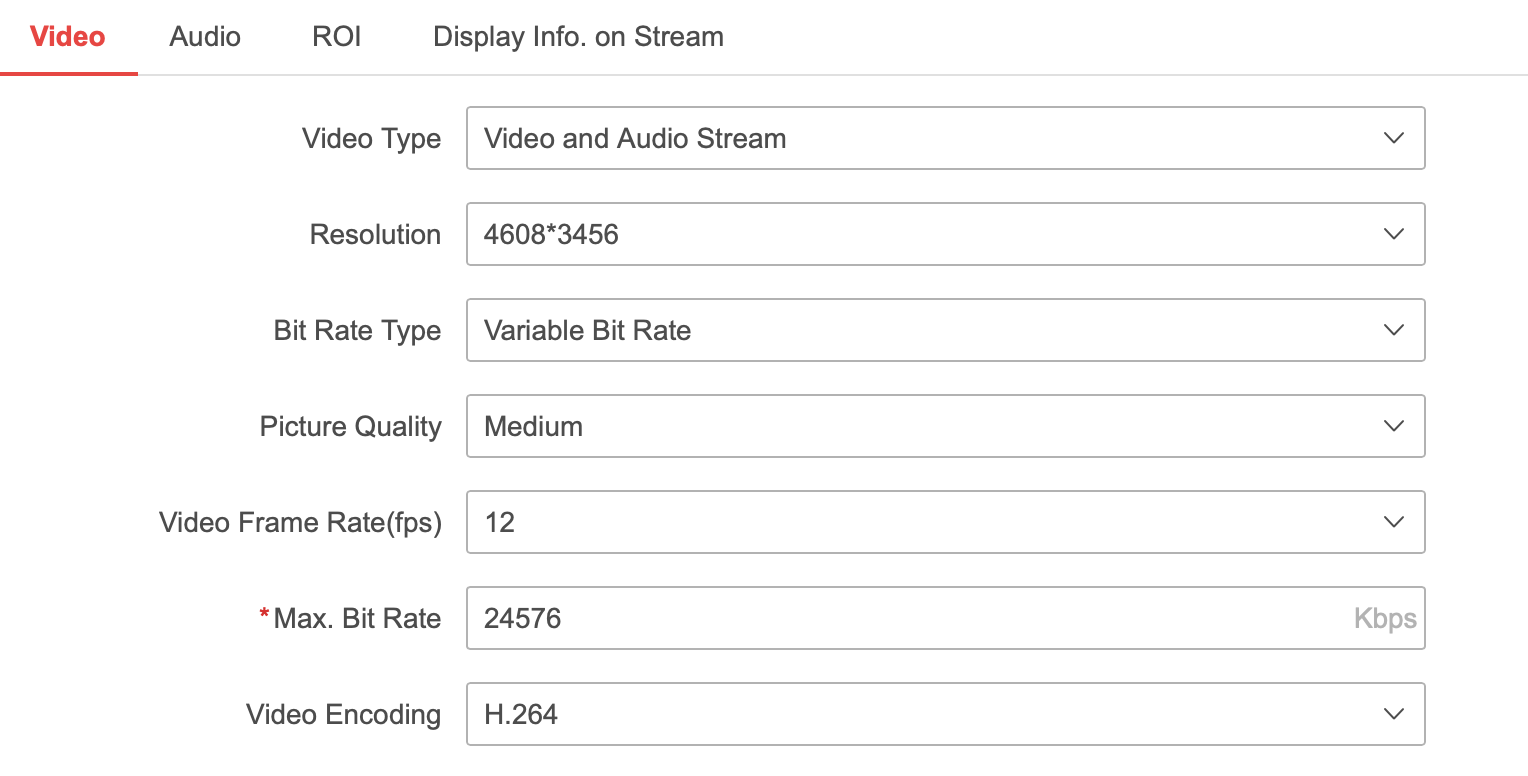Open the Video Type selector
This screenshot has height=776, width=1528.
[900, 138]
